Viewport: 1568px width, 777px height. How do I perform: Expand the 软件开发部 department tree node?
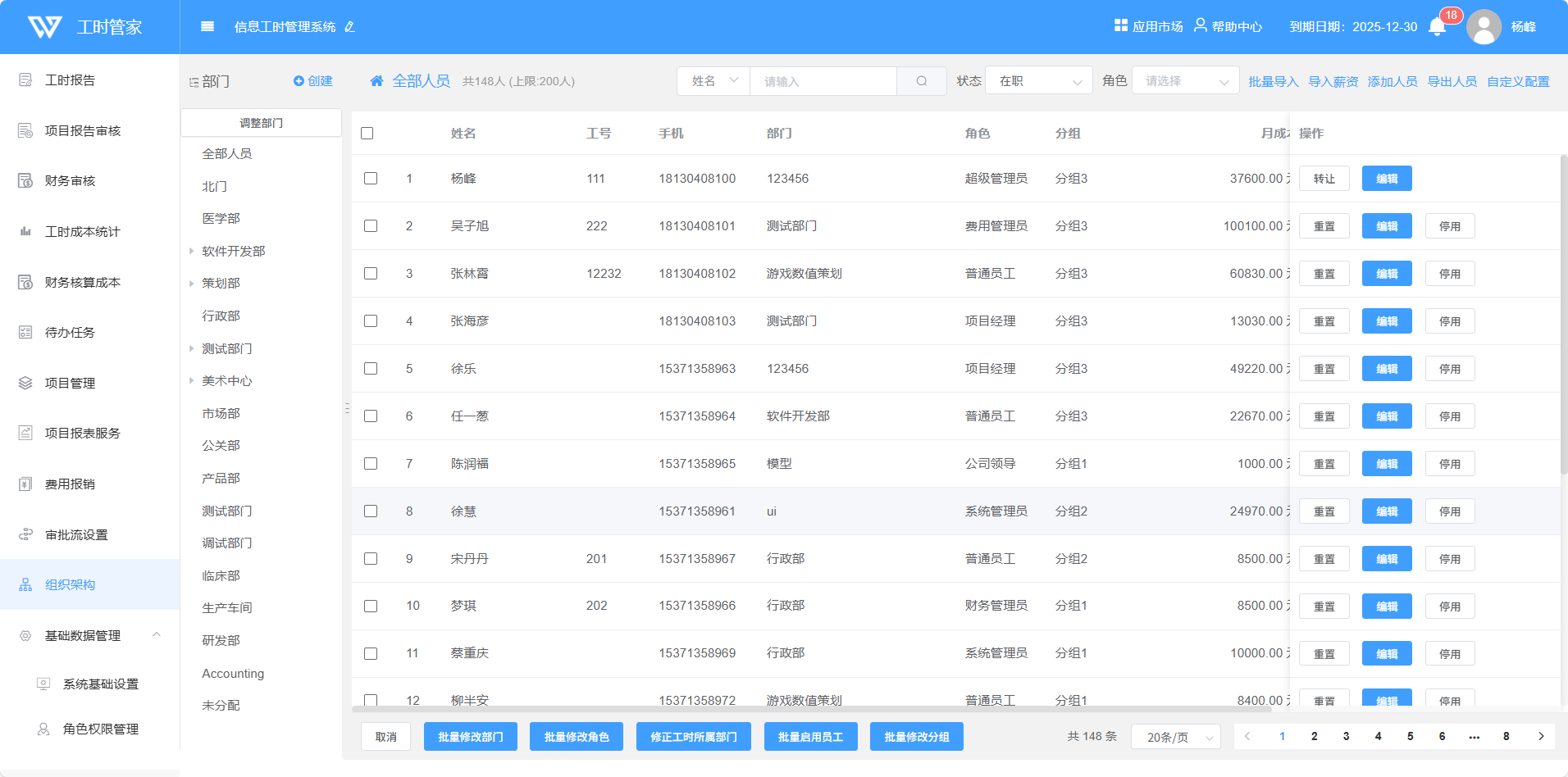click(x=192, y=252)
